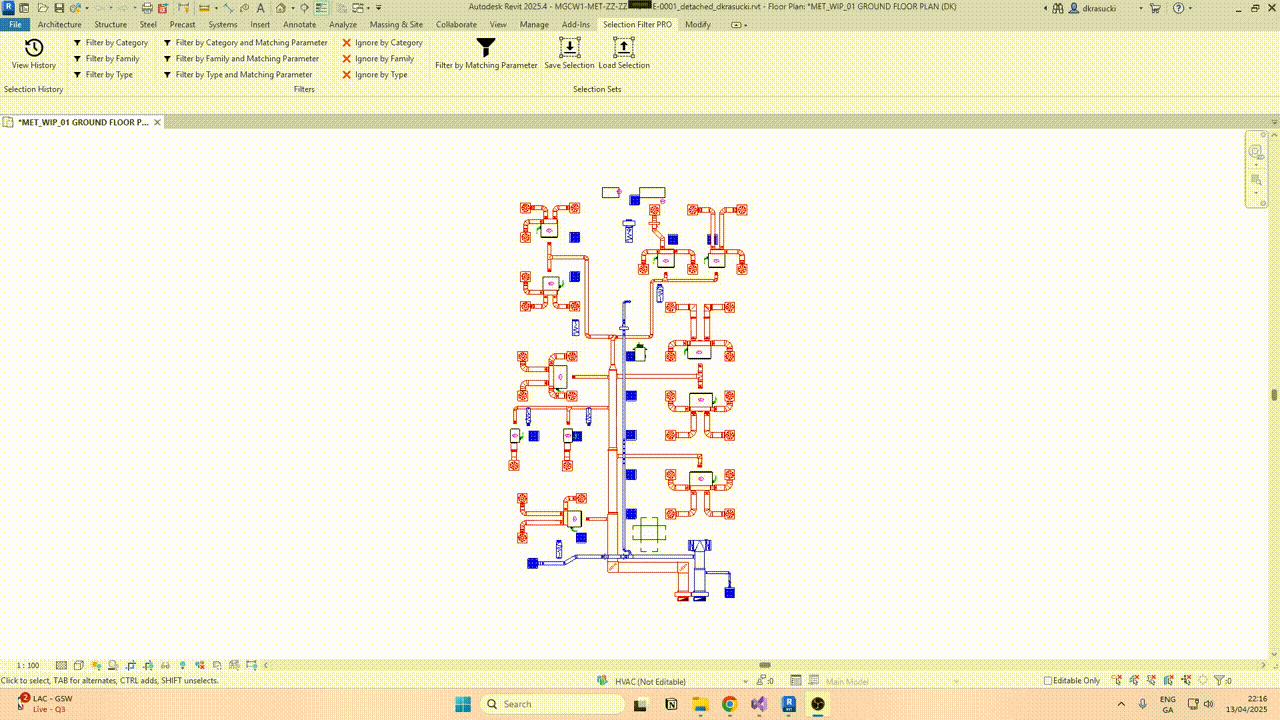Image resolution: width=1280 pixels, height=720 pixels.
Task: Open Google Chrome from the taskbar
Action: click(729, 704)
